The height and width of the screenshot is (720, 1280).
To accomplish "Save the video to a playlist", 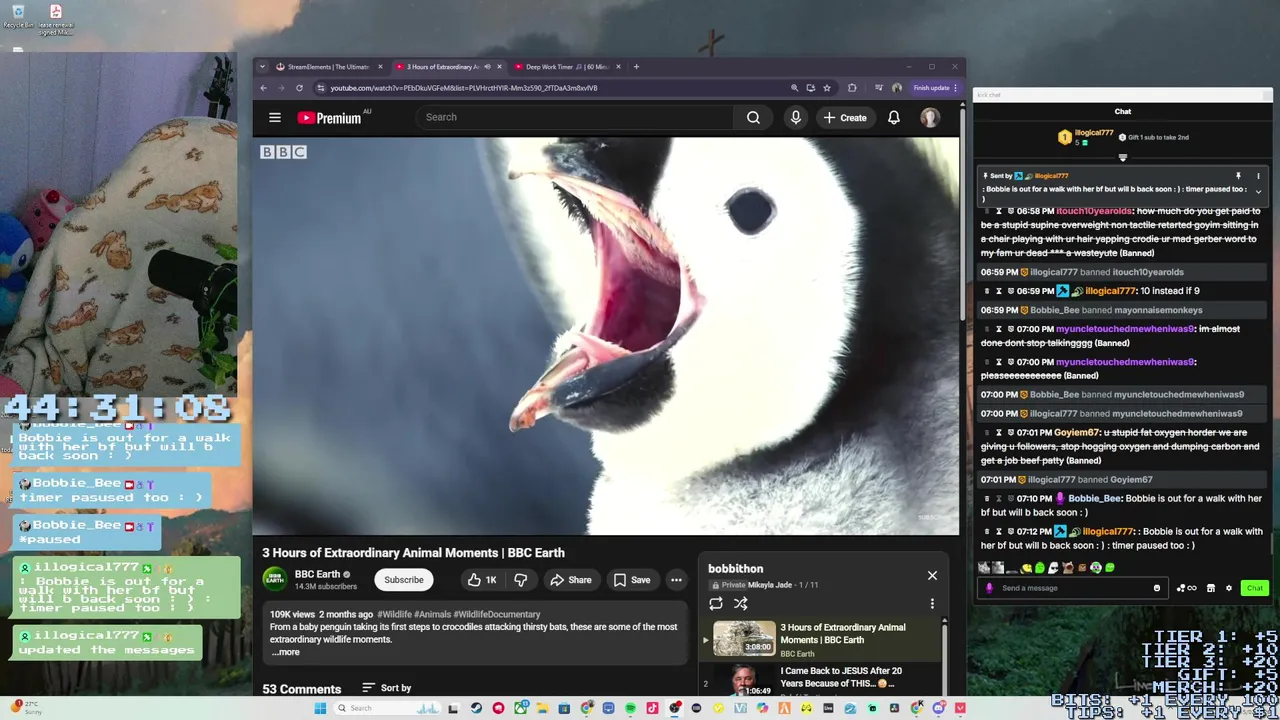I will (632, 580).
